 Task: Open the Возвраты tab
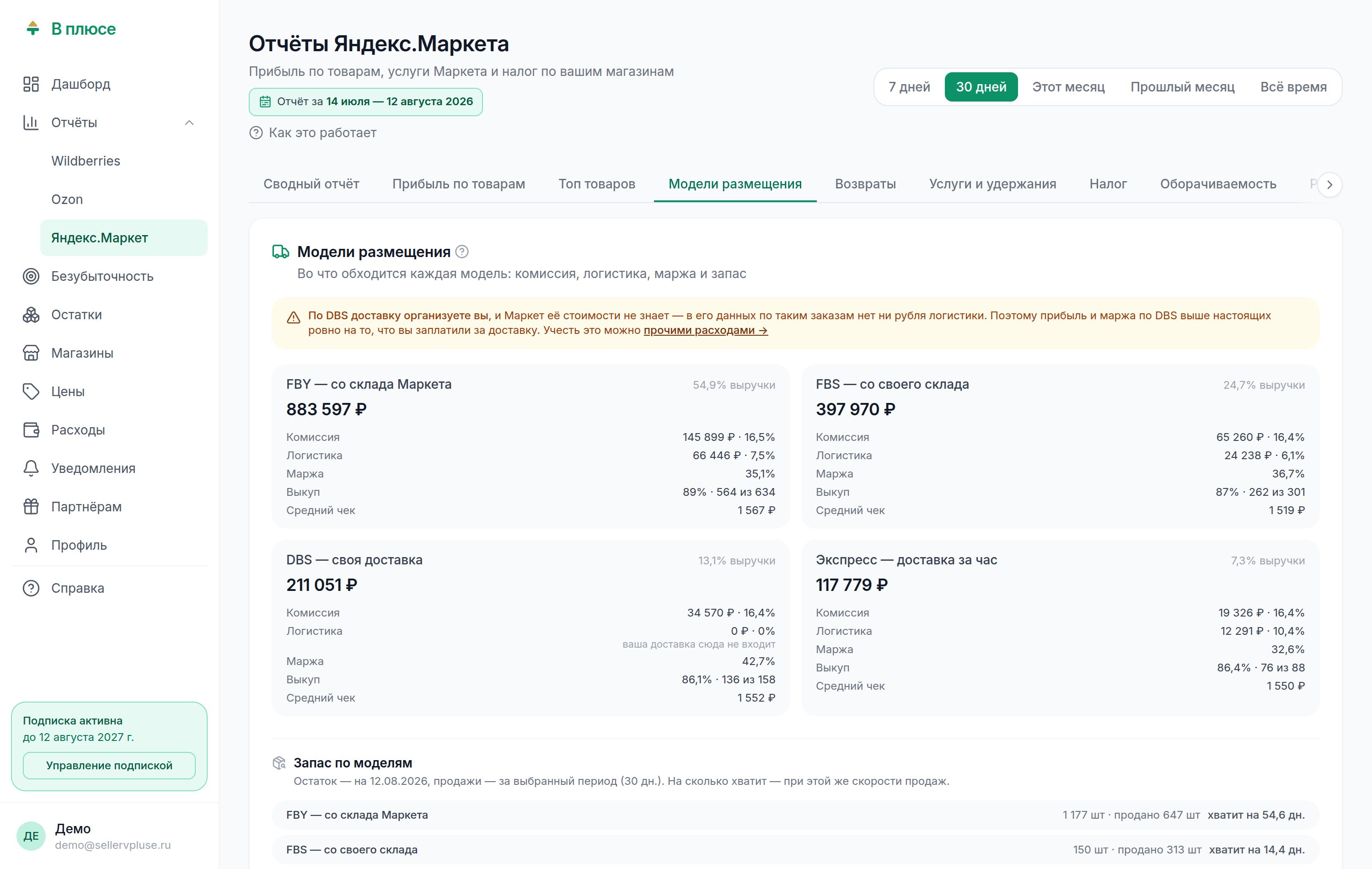pyautogui.click(x=865, y=184)
